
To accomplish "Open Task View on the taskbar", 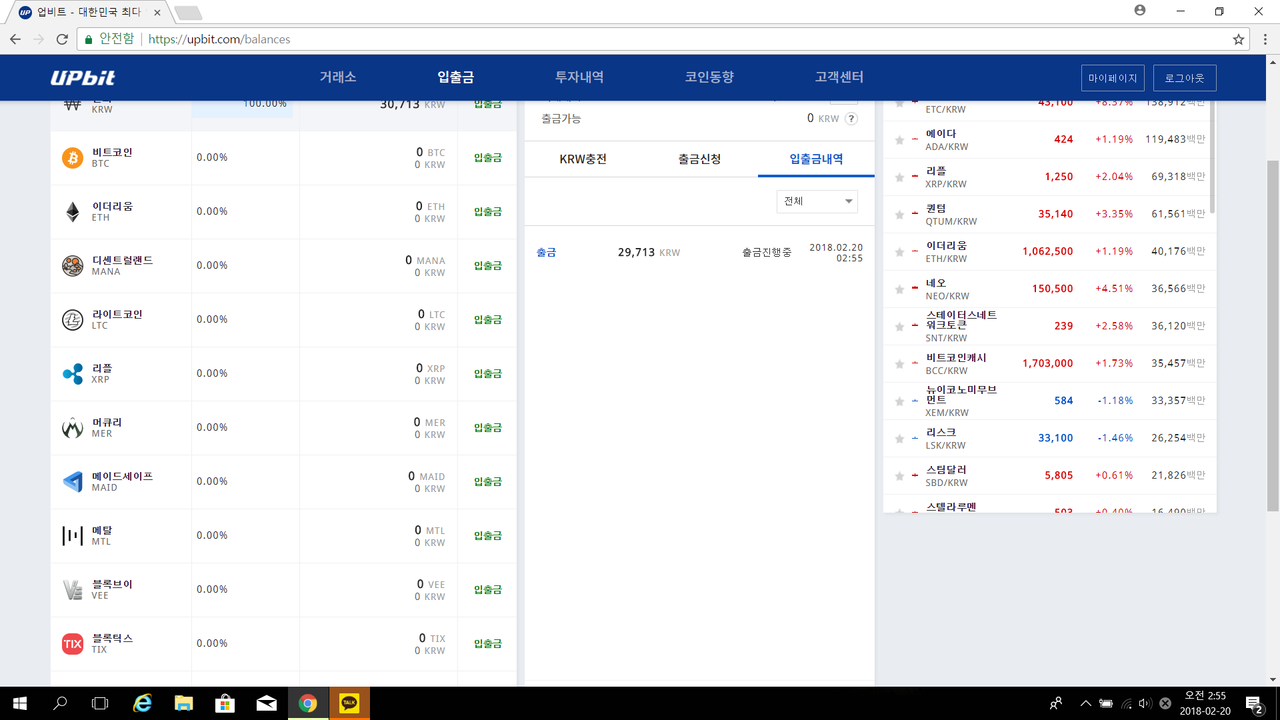I will point(100,703).
